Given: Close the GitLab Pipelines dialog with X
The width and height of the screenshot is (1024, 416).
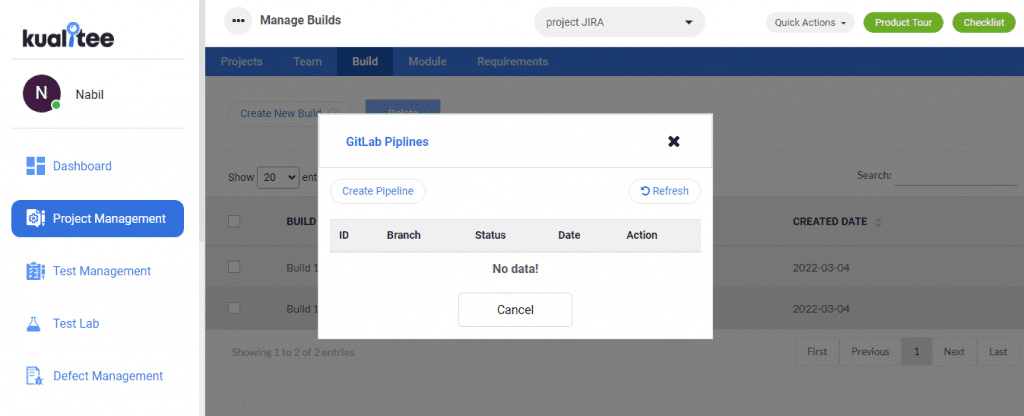Looking at the screenshot, I should coord(674,141).
